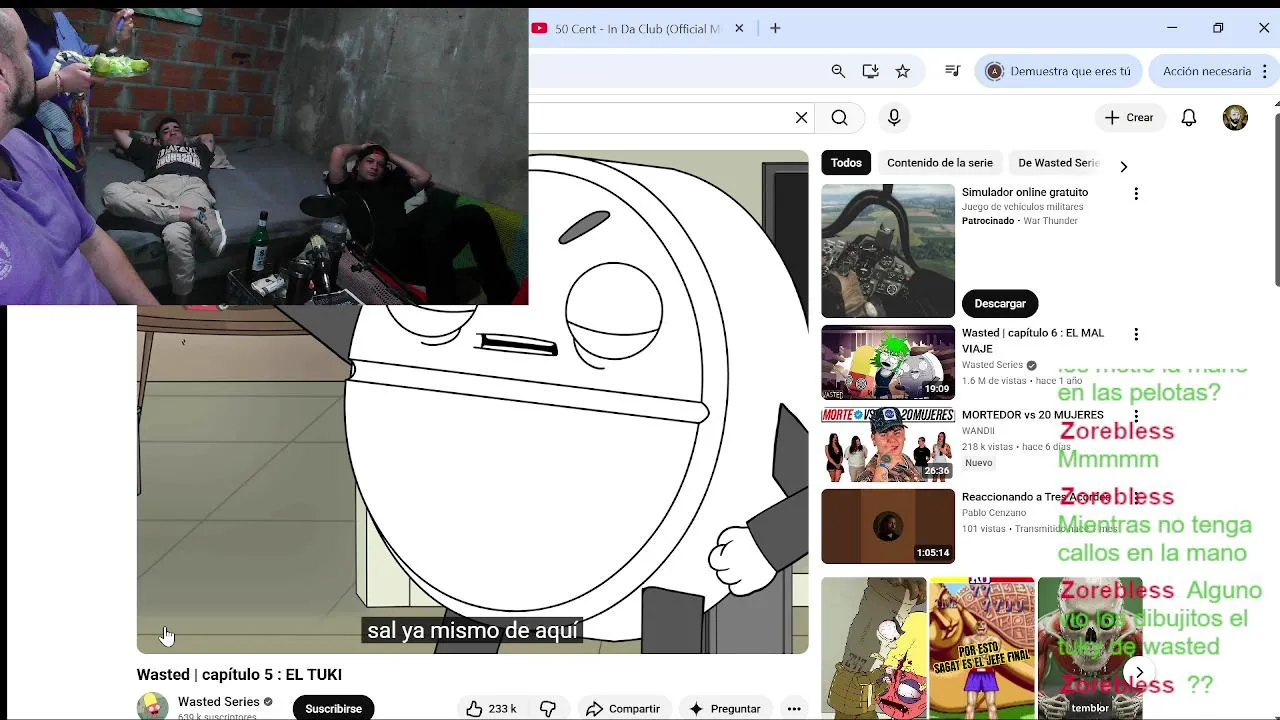Open the Wasted Series channel link
This screenshot has width=1280, height=720.
coord(219,702)
